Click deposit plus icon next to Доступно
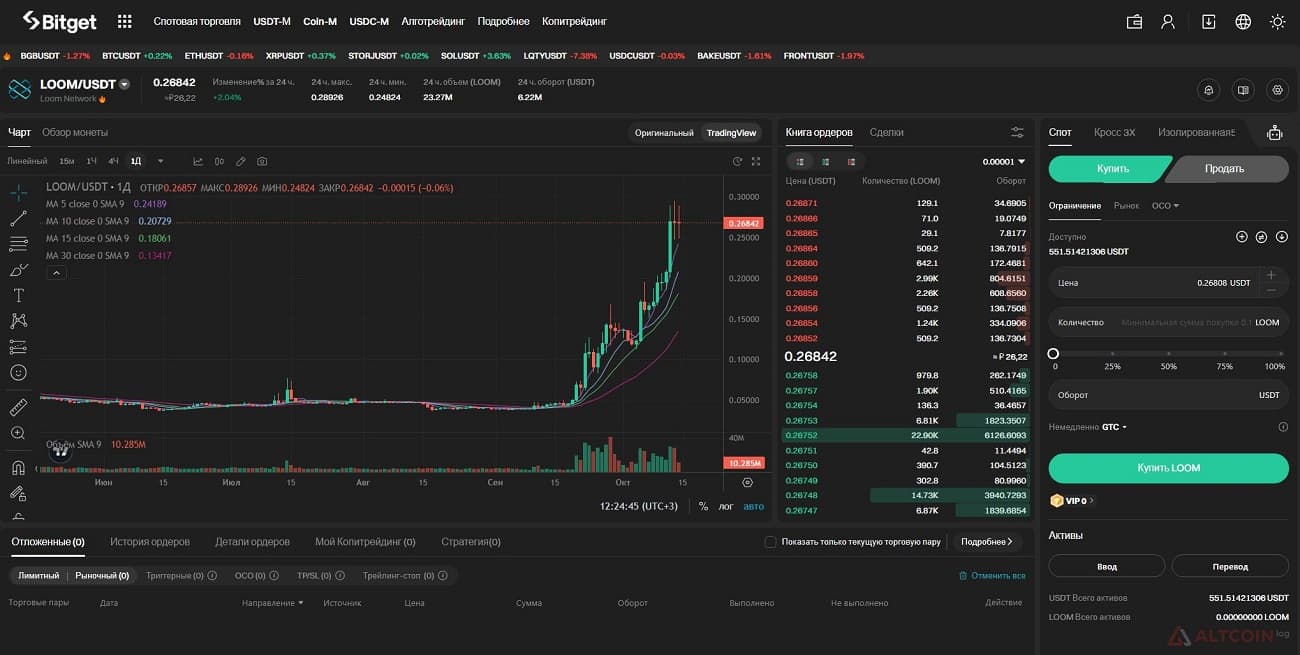1300x655 pixels. [x=1242, y=237]
